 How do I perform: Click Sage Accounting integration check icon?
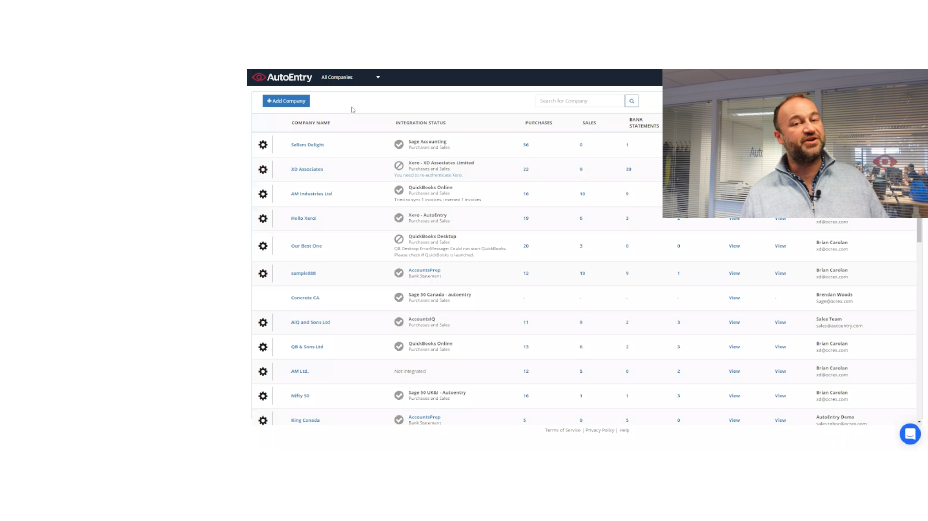(399, 144)
